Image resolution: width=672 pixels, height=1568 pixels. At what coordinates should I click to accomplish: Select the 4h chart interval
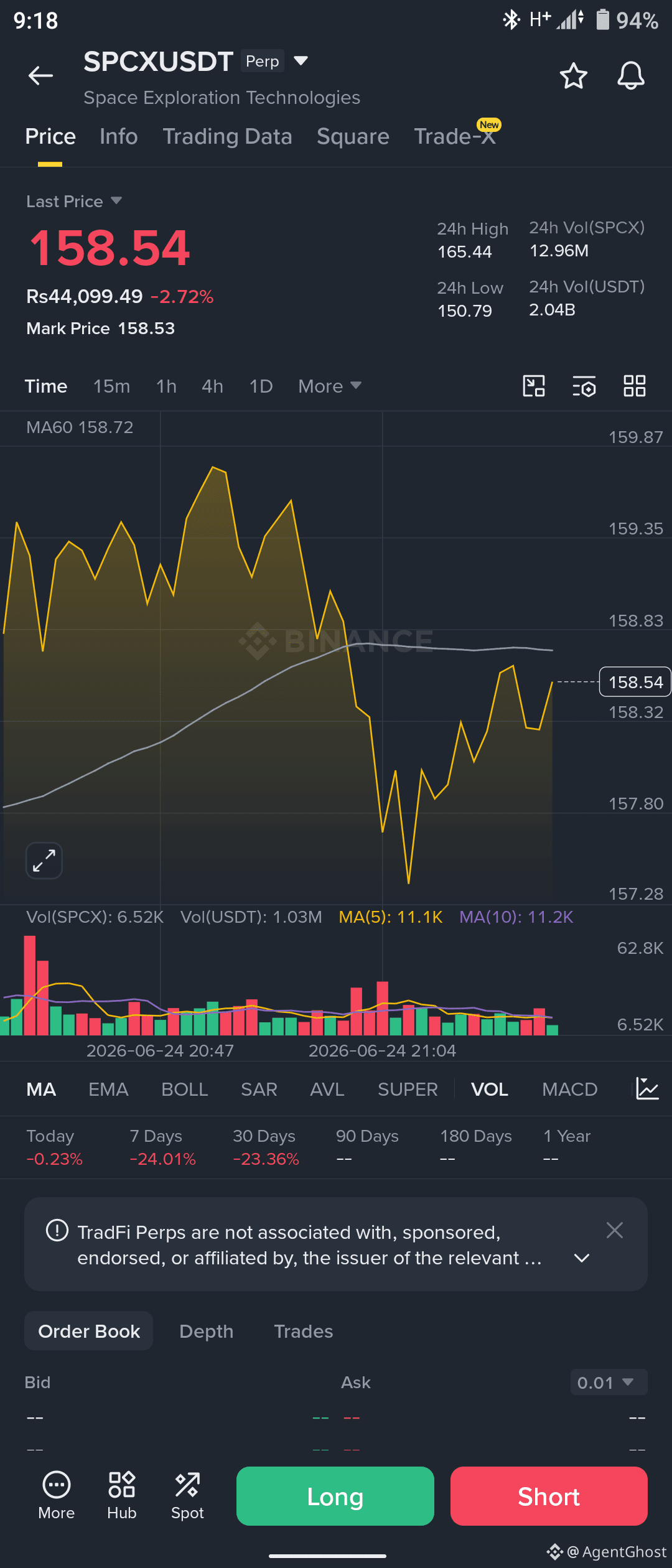tap(212, 386)
